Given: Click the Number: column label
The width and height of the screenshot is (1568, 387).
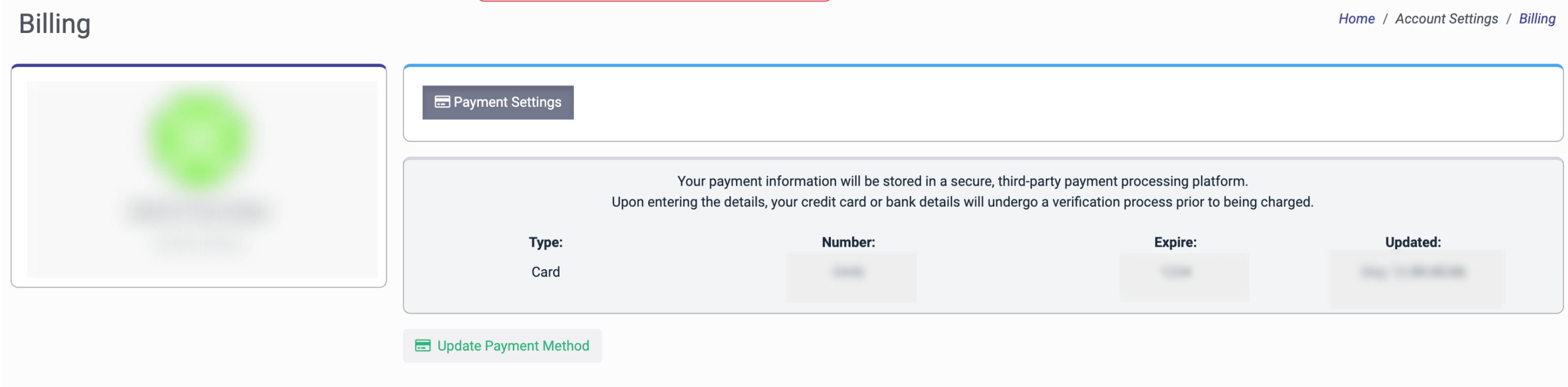Looking at the screenshot, I should 848,242.
